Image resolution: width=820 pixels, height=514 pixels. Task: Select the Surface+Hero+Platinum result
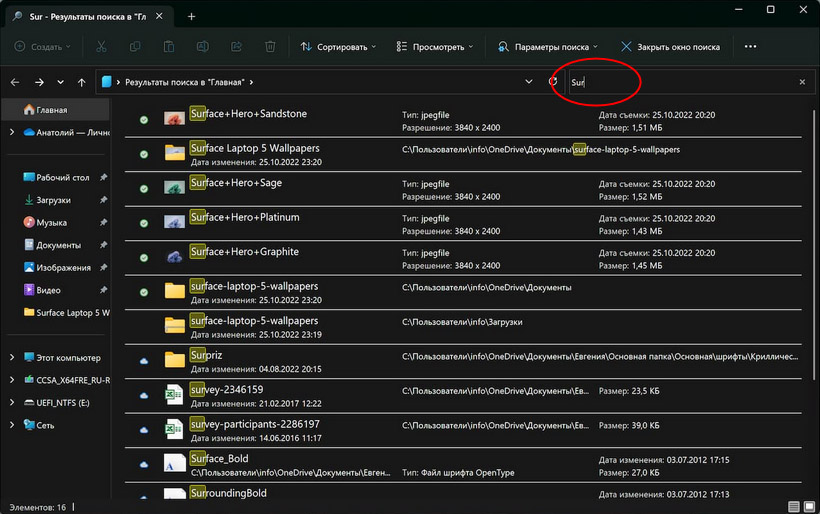pos(463,224)
